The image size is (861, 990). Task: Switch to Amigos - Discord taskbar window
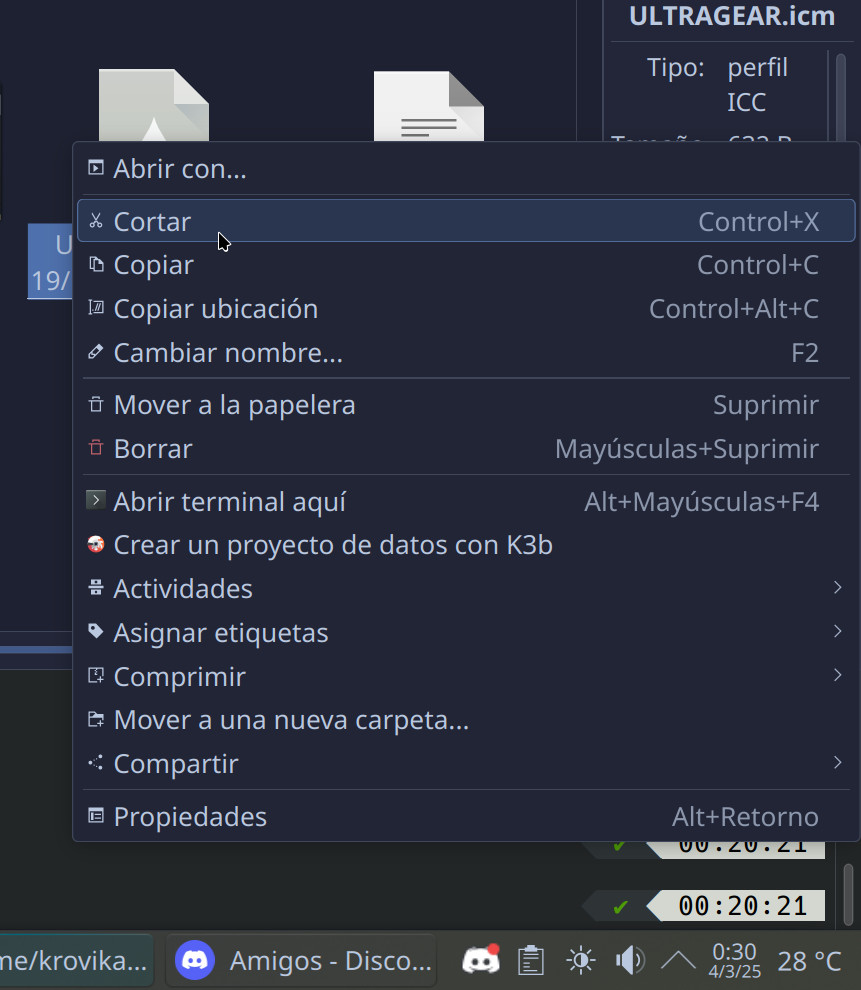(301, 960)
